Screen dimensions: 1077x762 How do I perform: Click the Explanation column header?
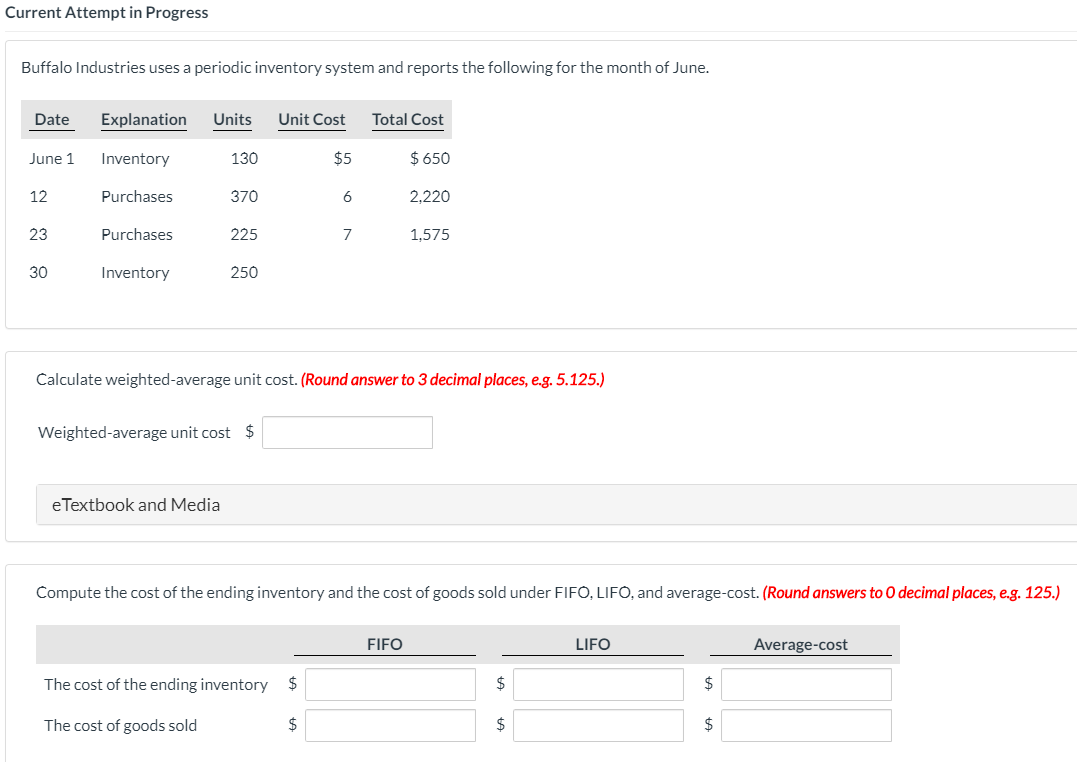143,119
